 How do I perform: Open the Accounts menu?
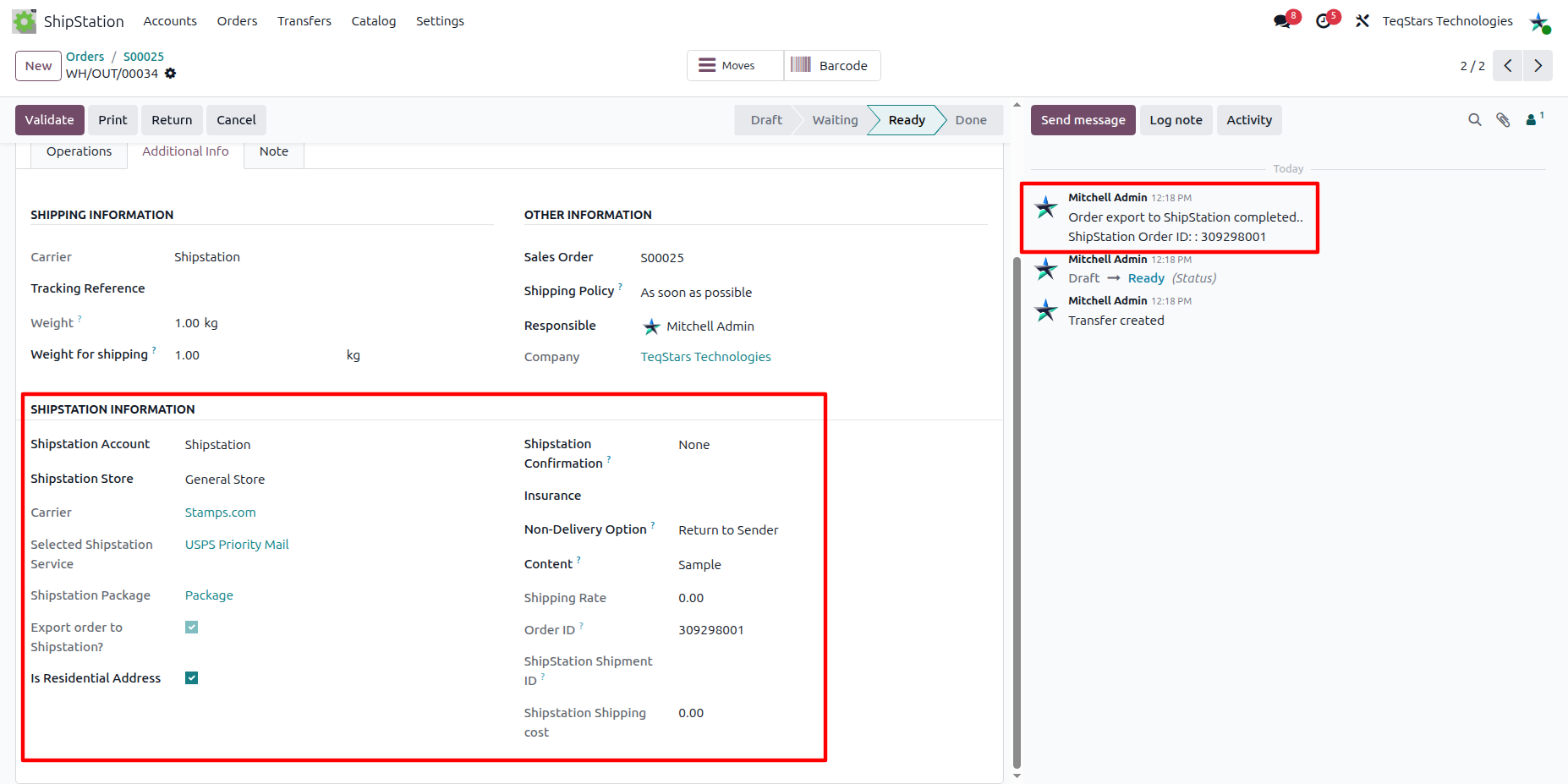[x=170, y=21]
